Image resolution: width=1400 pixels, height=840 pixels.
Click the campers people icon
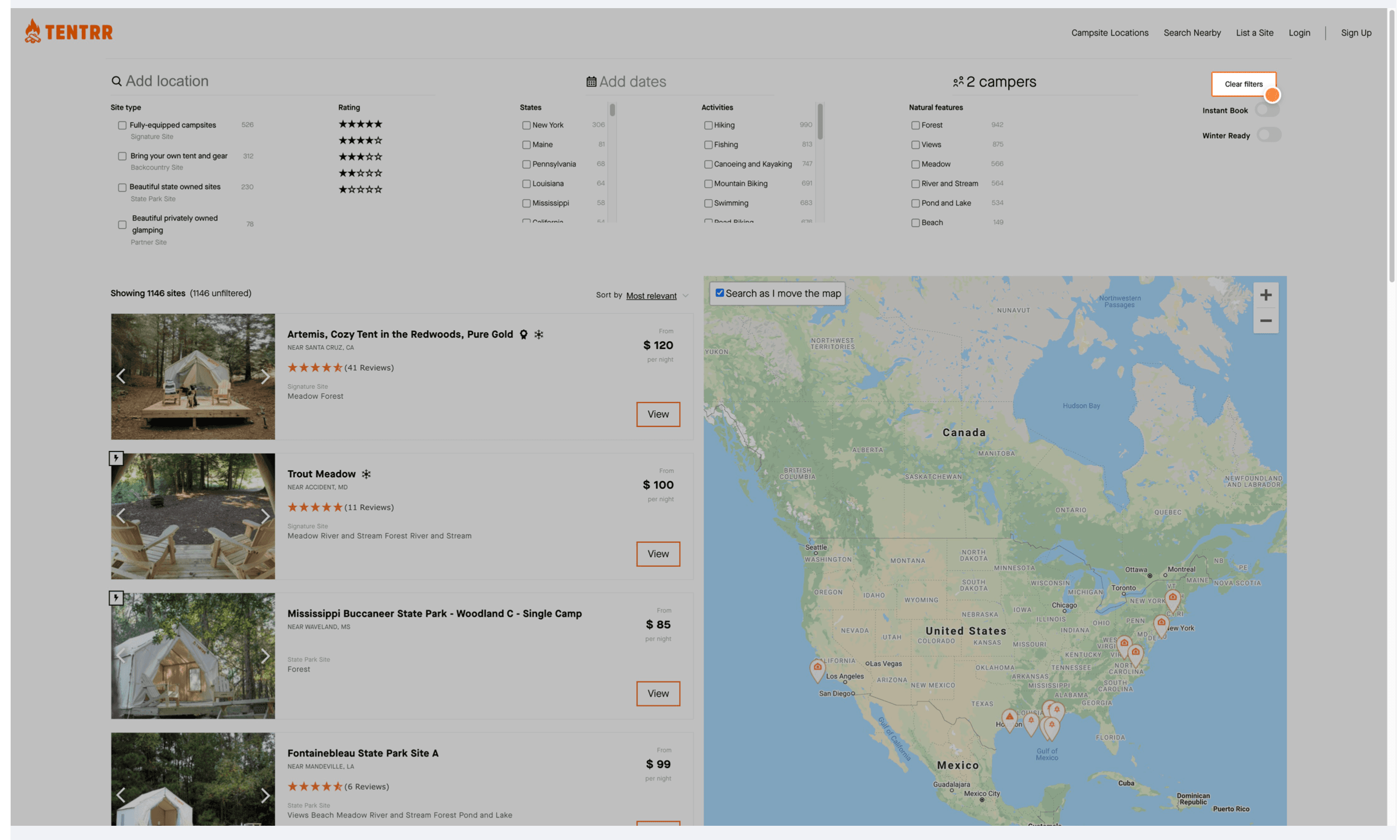point(958,82)
